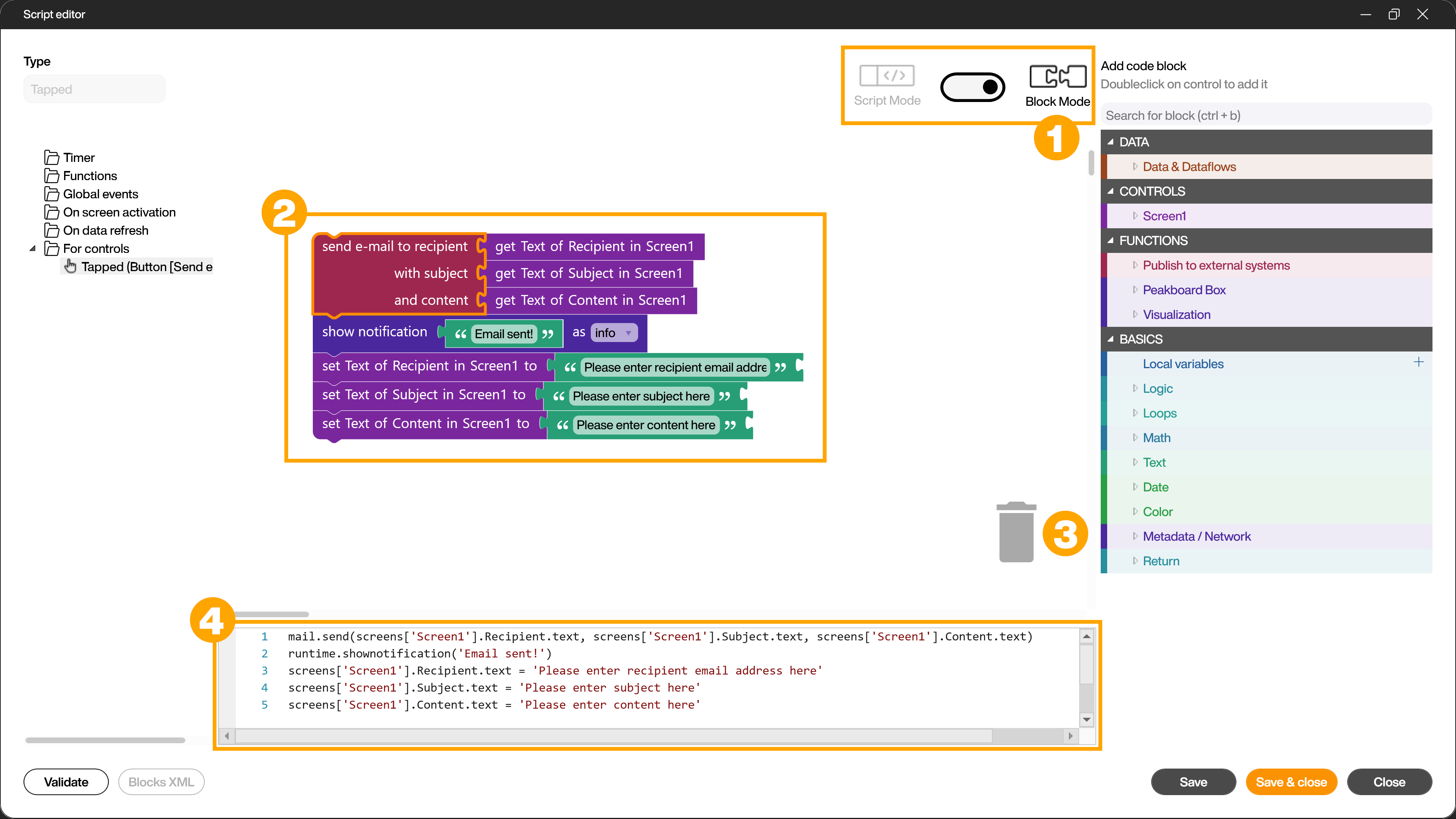Select 'get Text of Recipient in Screen1' block
The image size is (1456, 819).
click(x=595, y=246)
